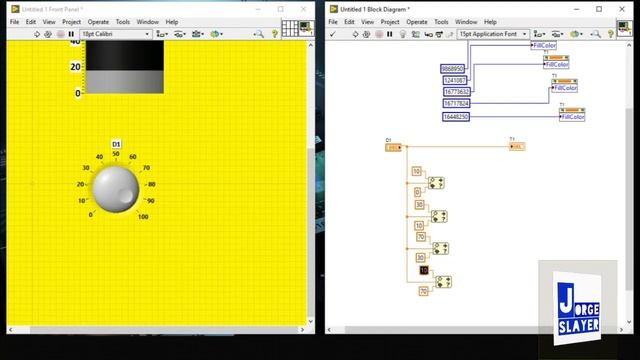Open Operate menu in Block Diagram window
The image size is (640, 360).
pyautogui.click(x=416, y=22)
